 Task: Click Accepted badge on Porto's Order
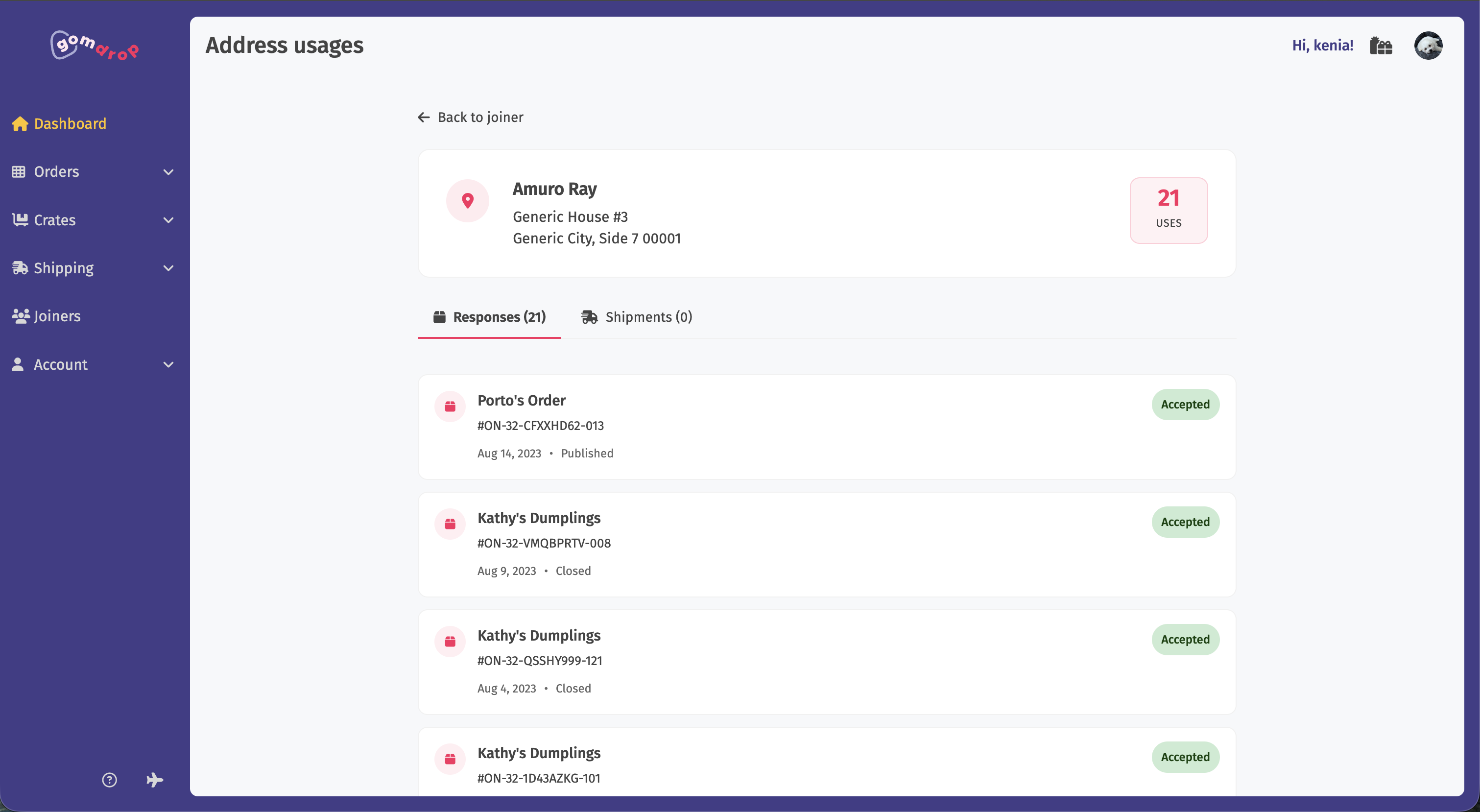pos(1185,405)
